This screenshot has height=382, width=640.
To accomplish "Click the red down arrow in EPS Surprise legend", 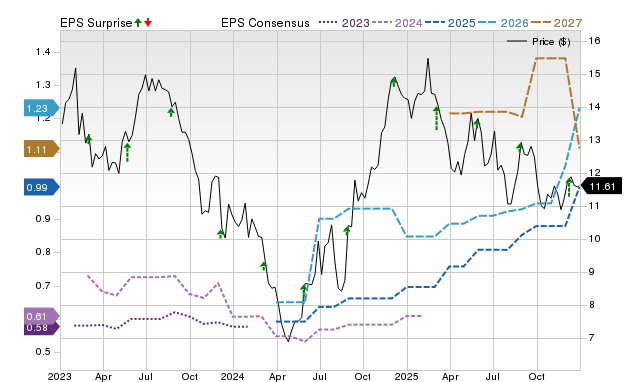I will [148, 23].
